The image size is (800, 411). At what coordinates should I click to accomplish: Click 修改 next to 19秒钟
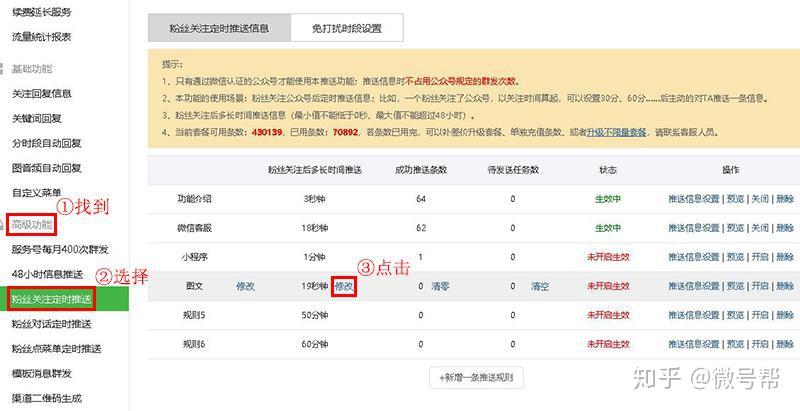point(344,287)
